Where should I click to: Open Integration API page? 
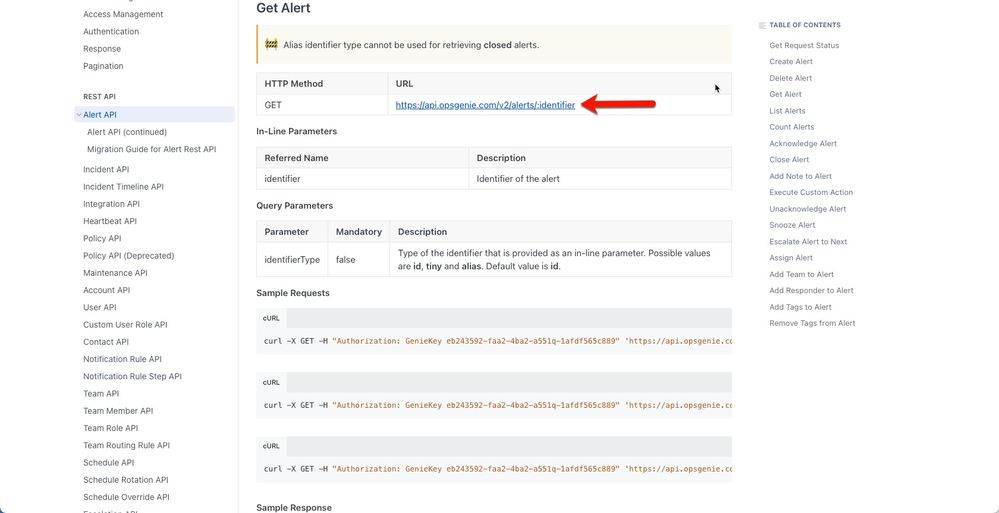click(111, 204)
